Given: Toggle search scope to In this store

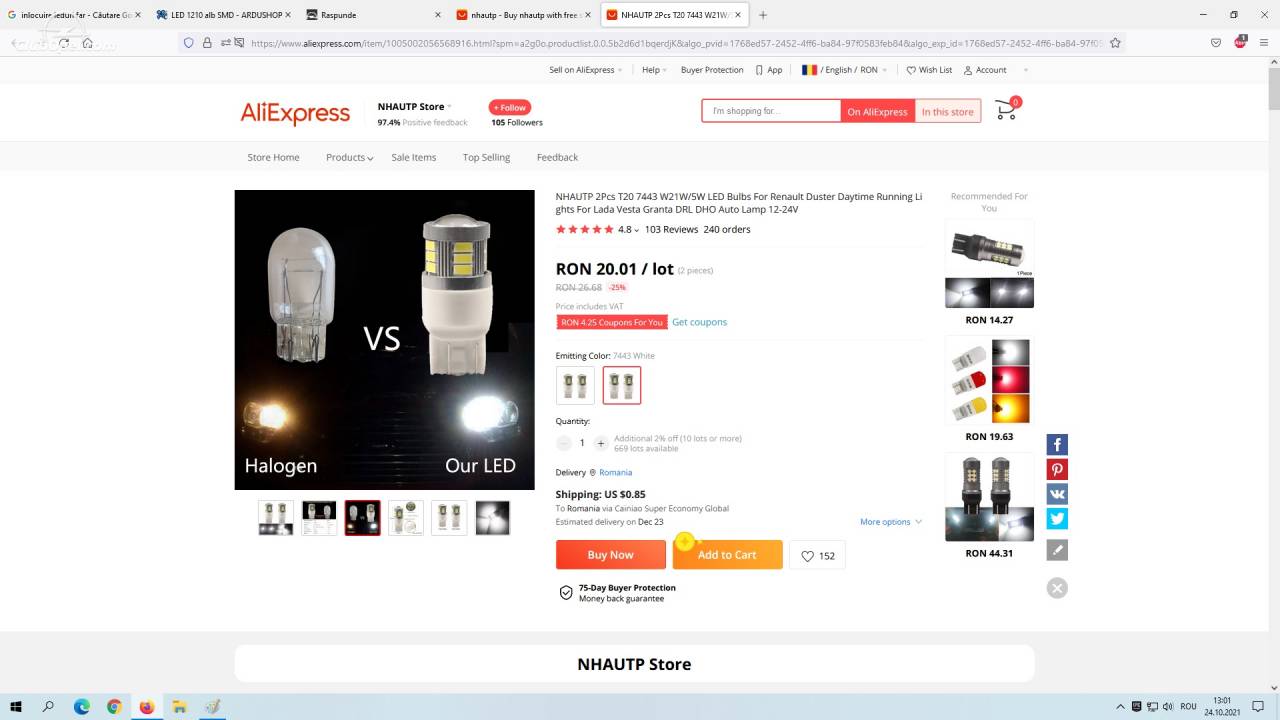Looking at the screenshot, I should pyautogui.click(x=947, y=112).
